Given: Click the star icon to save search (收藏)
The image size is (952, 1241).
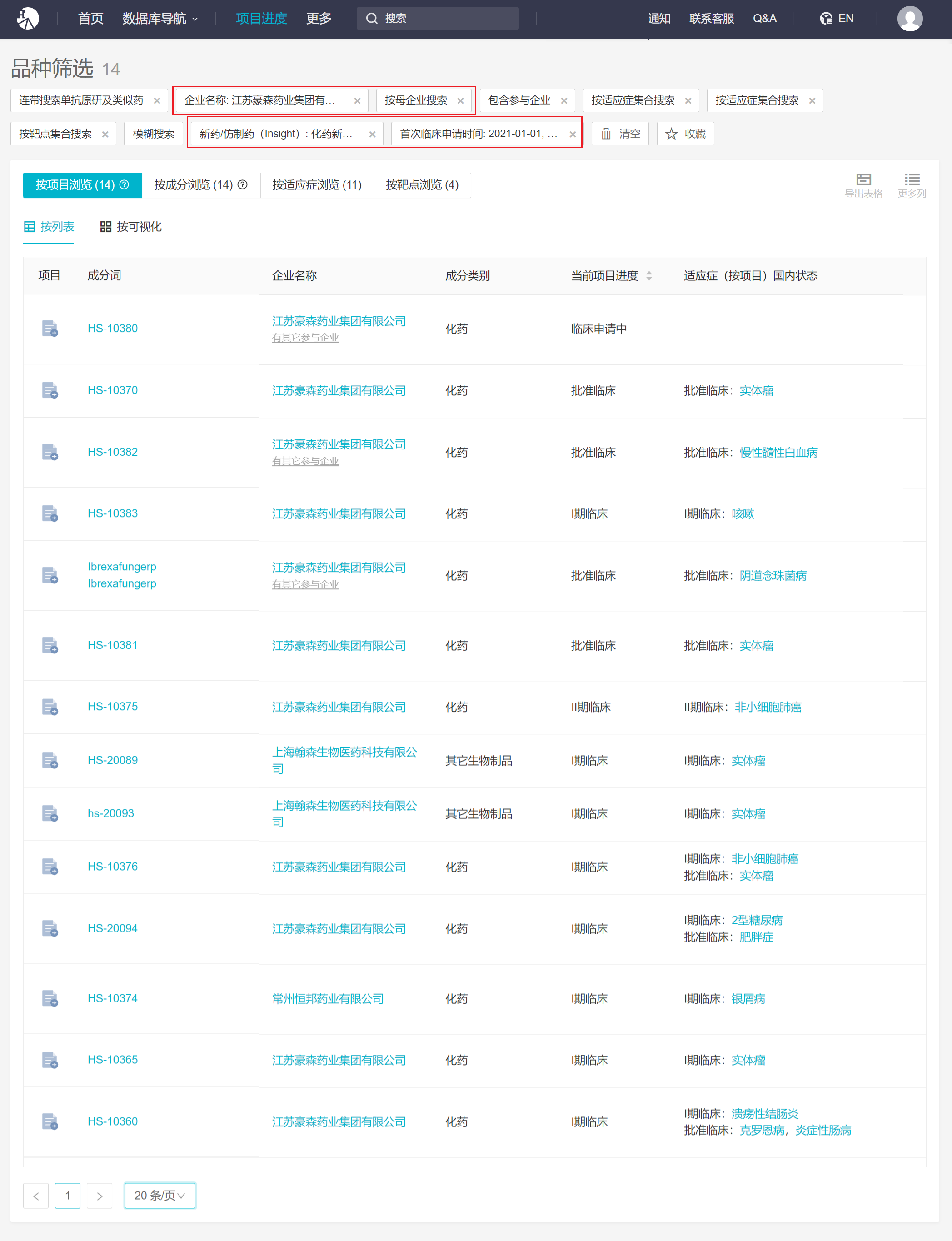Looking at the screenshot, I should click(671, 134).
